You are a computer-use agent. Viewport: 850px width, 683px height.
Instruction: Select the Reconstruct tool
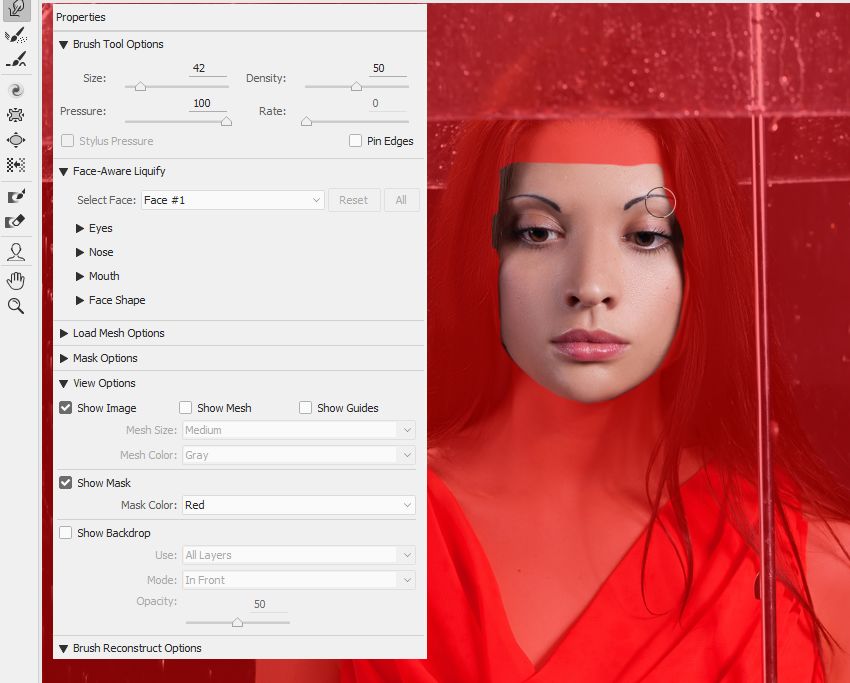tap(16, 35)
